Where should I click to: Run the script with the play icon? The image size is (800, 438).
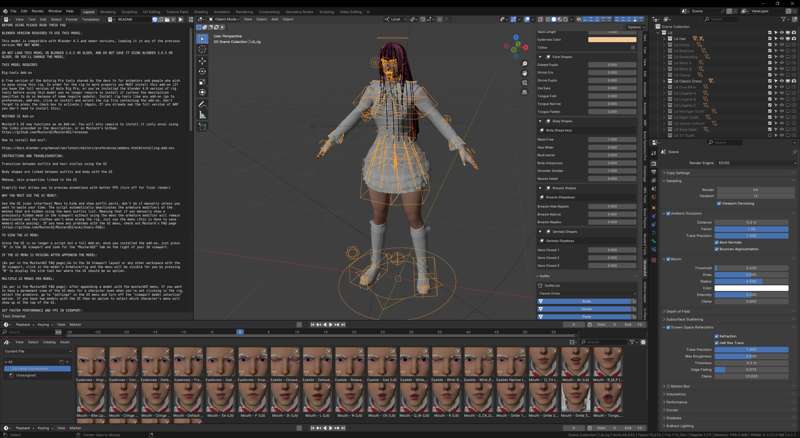(180, 19)
